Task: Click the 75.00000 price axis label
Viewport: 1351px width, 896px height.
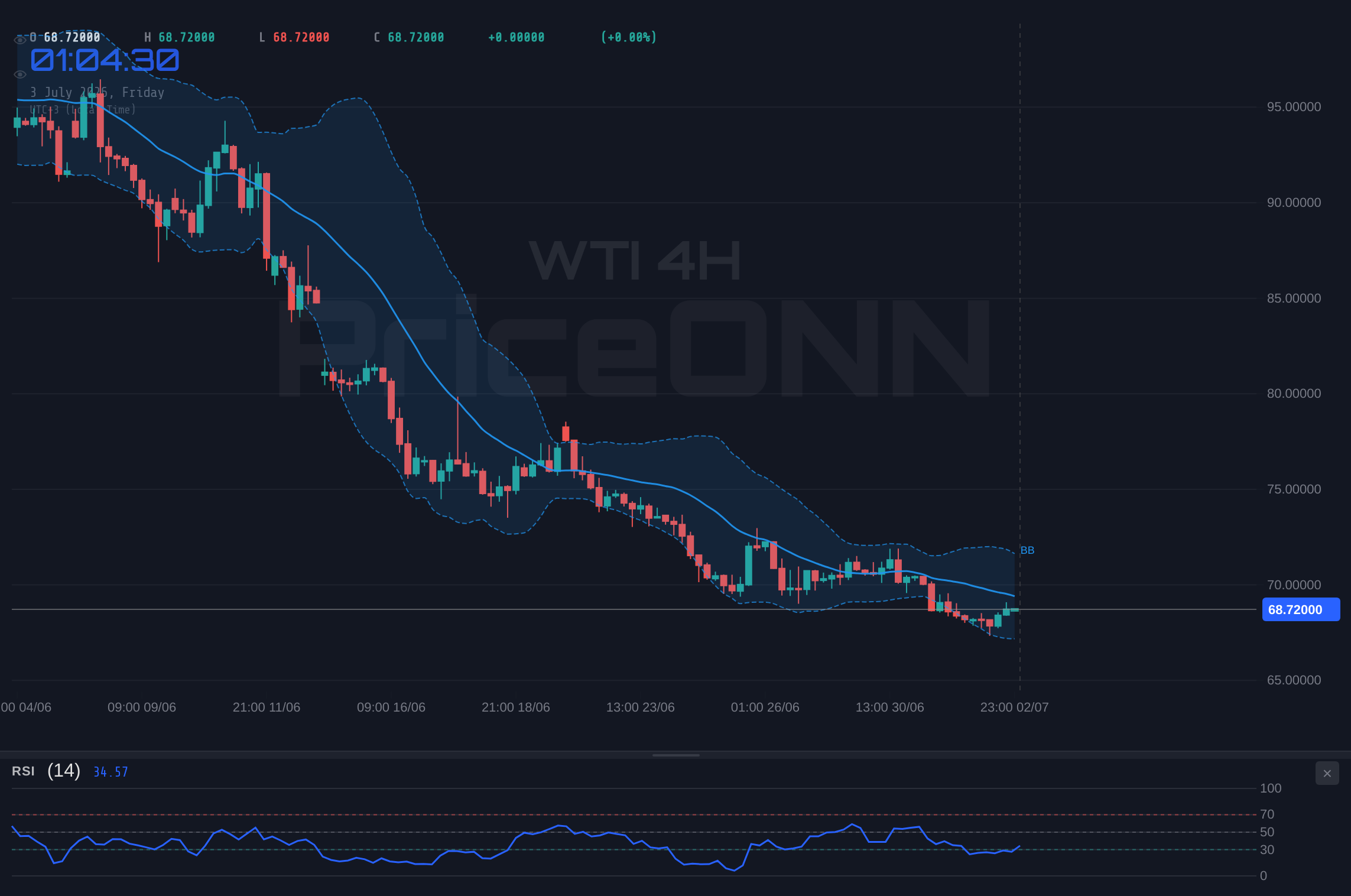Action: (x=1294, y=489)
